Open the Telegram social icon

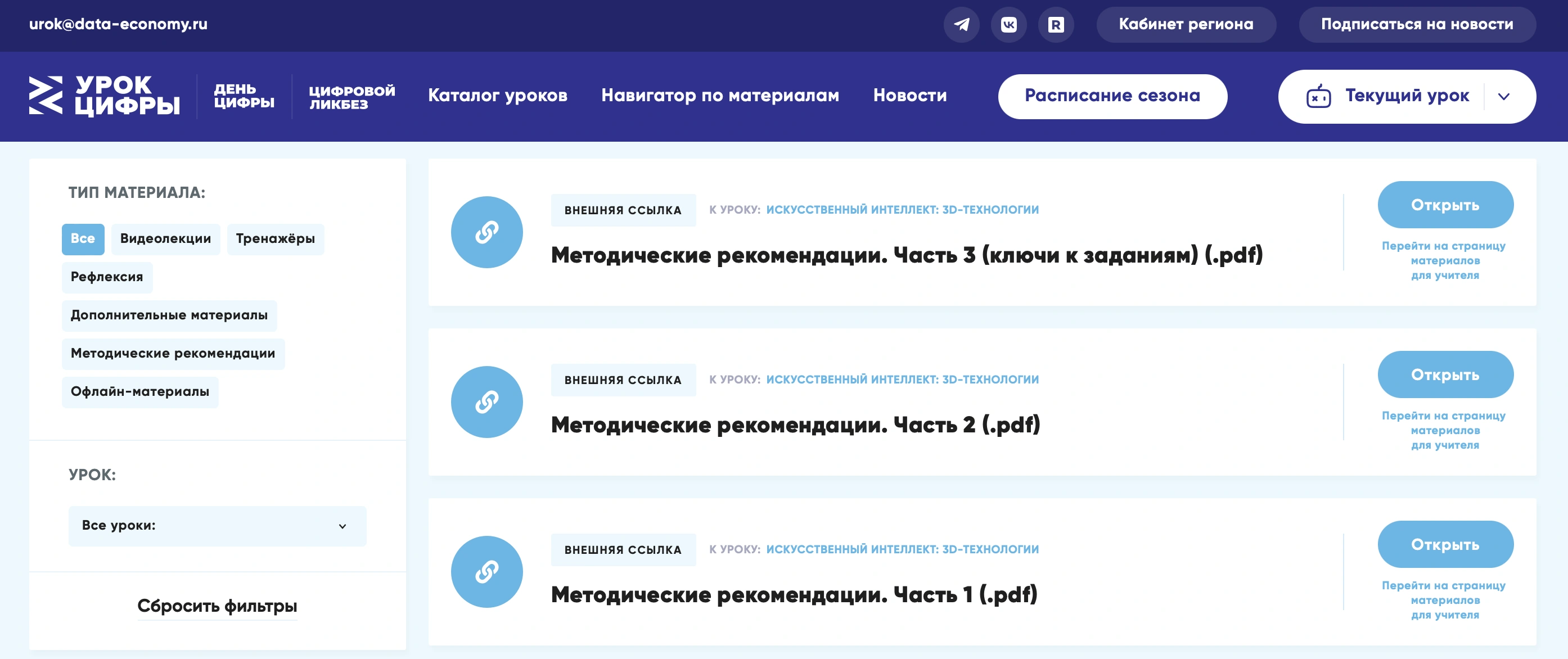pyautogui.click(x=961, y=24)
